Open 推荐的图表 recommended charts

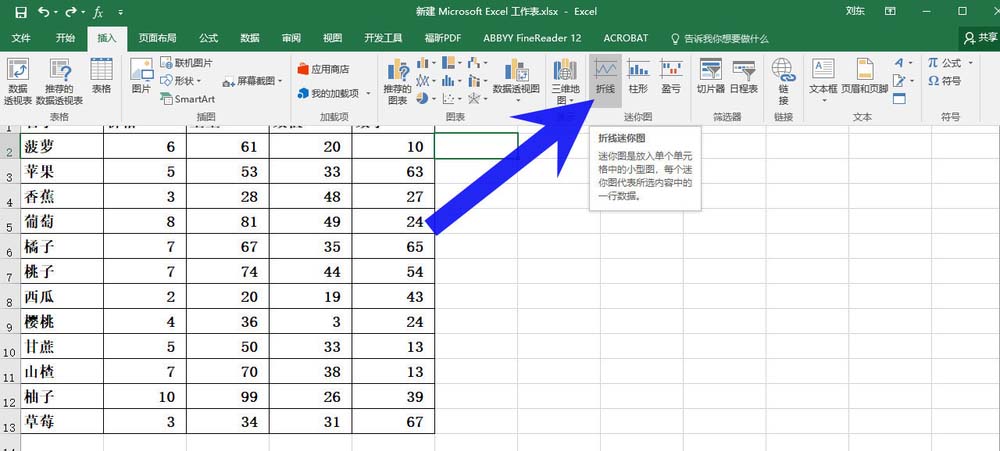[397, 80]
